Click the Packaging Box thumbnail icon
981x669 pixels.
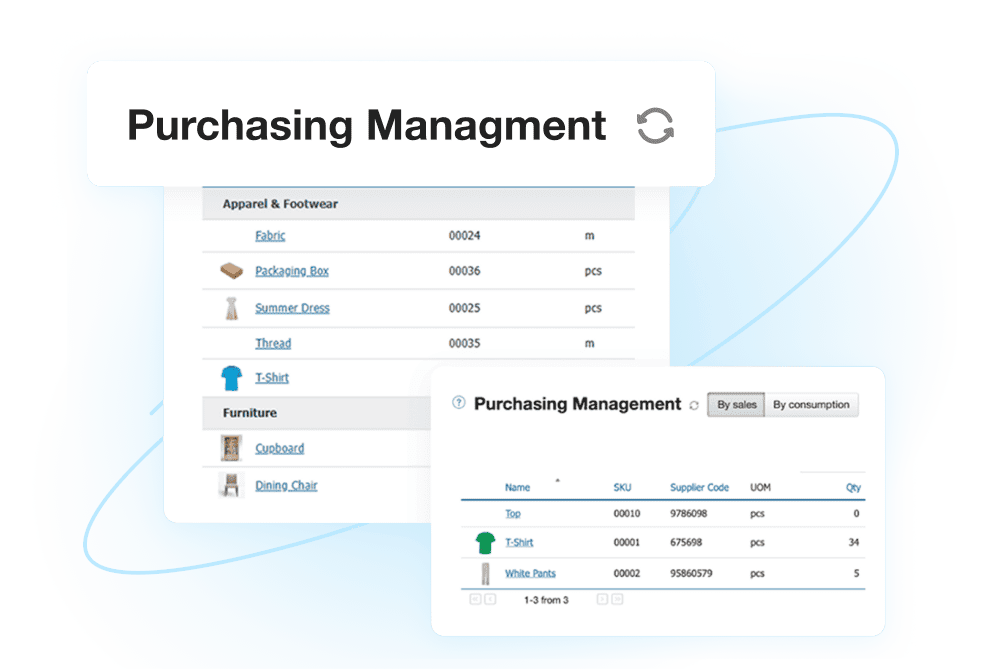tap(231, 271)
